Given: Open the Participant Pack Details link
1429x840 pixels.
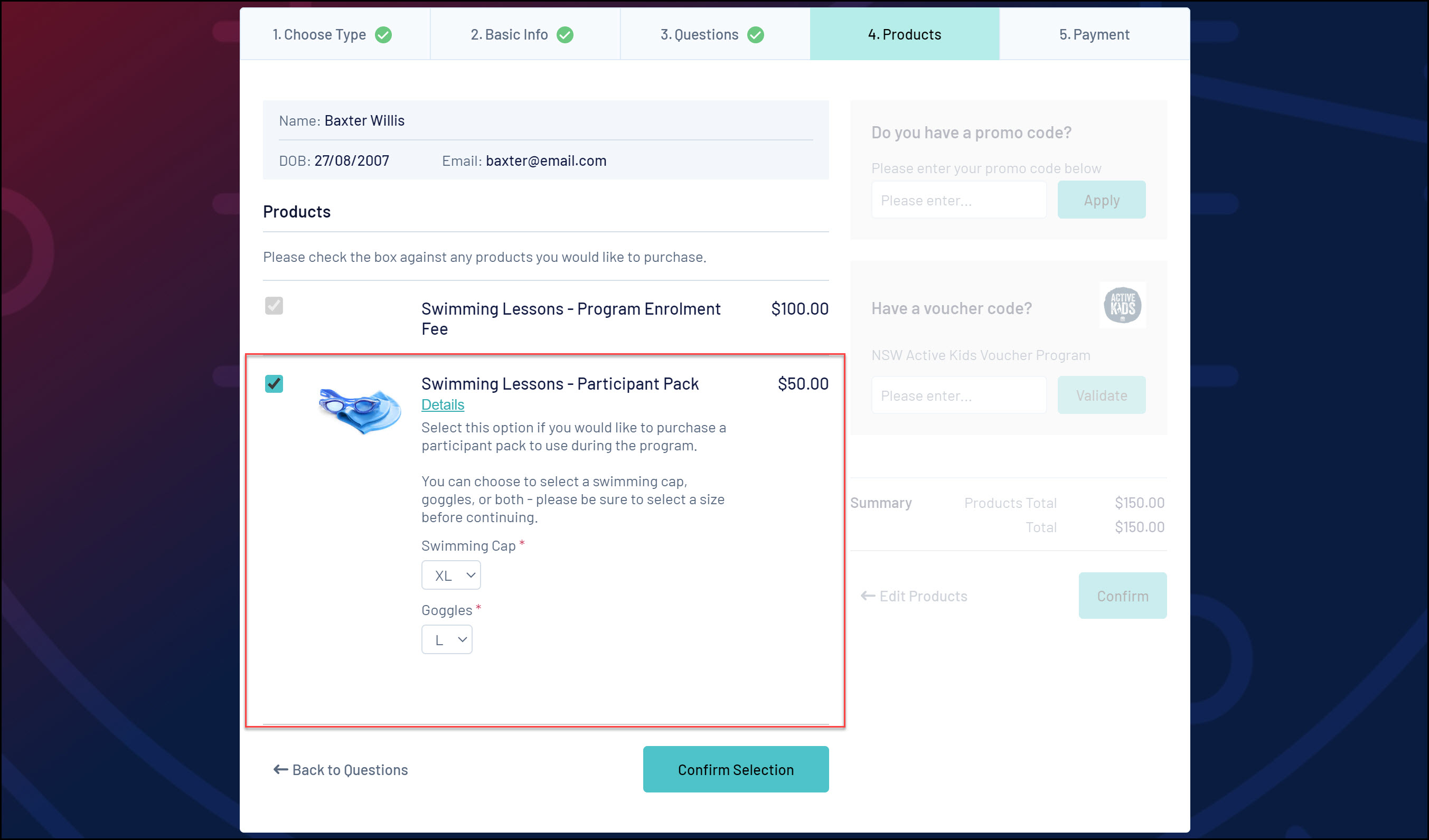Looking at the screenshot, I should [443, 405].
